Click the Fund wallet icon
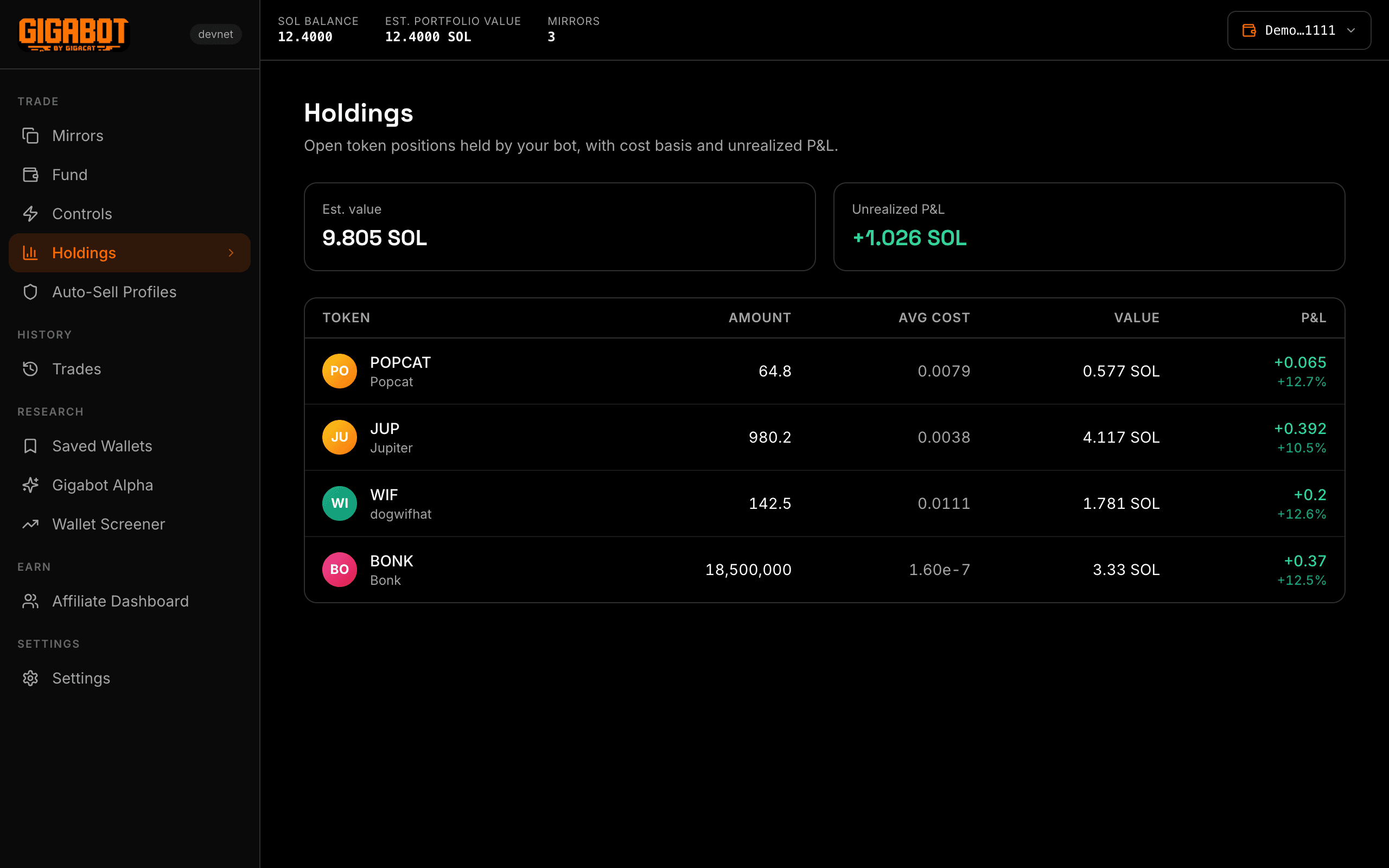Image resolution: width=1389 pixels, height=868 pixels. pos(30,175)
